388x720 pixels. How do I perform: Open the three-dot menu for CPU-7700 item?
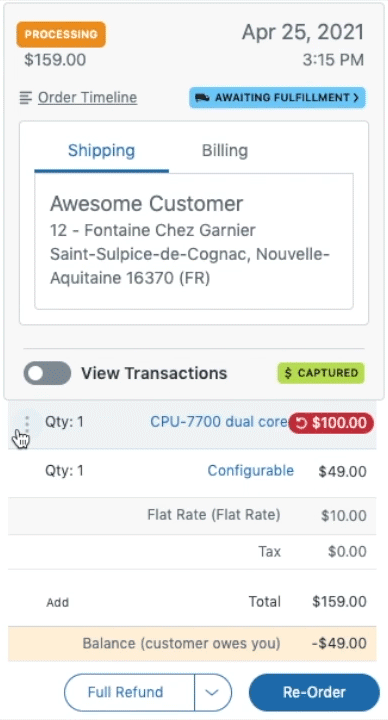27,423
